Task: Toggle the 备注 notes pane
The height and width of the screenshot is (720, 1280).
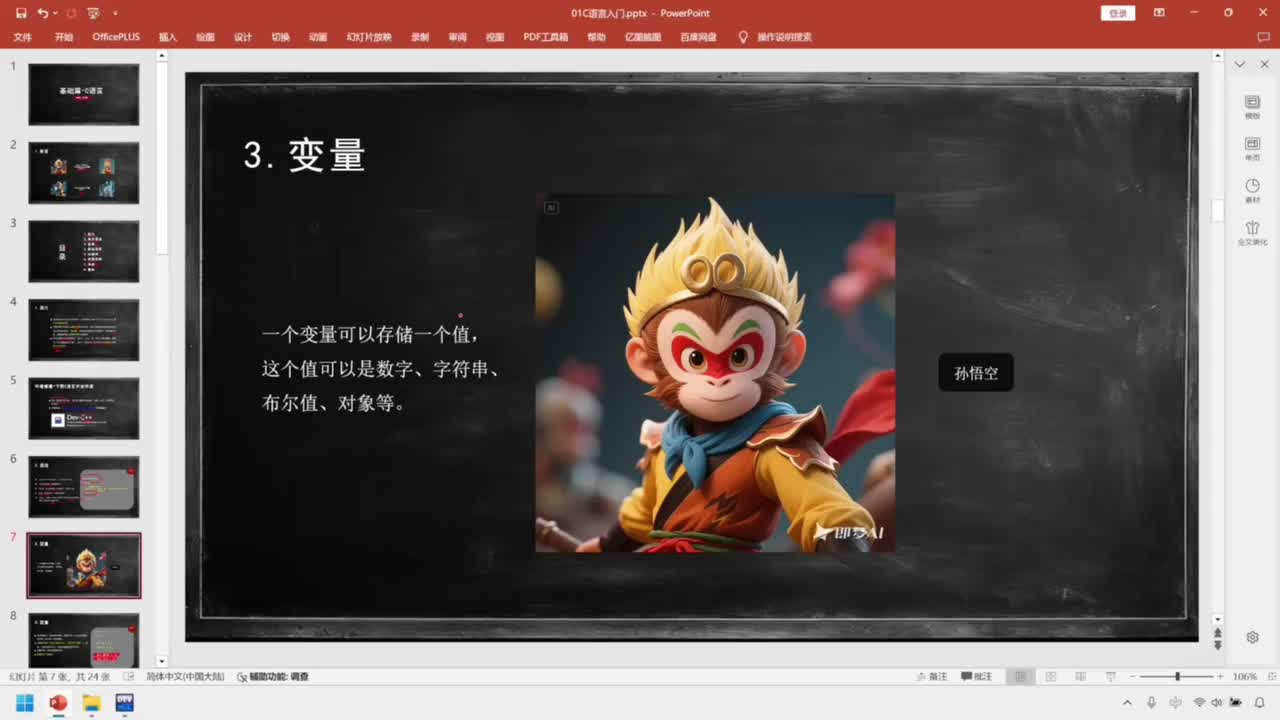Action: [x=932, y=677]
